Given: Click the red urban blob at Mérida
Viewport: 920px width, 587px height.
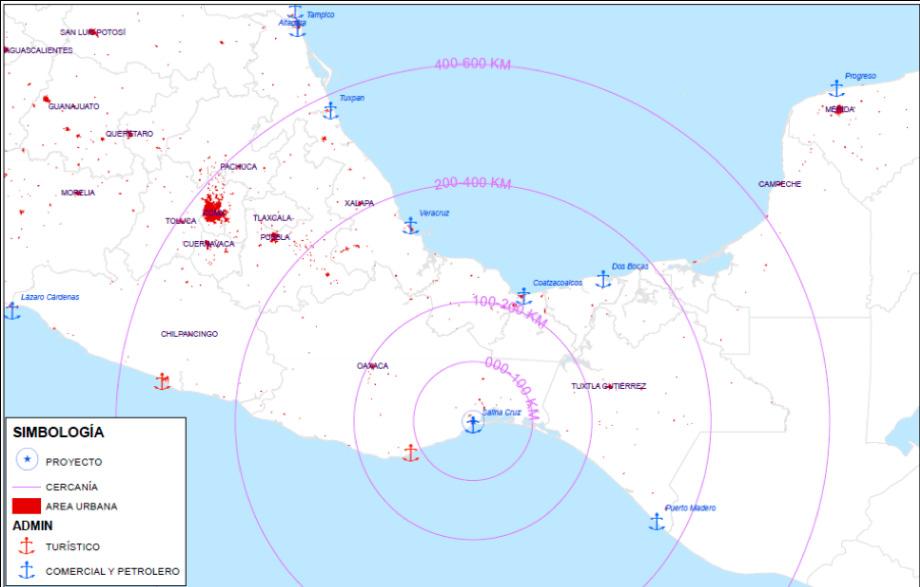Looking at the screenshot, I should click(839, 109).
